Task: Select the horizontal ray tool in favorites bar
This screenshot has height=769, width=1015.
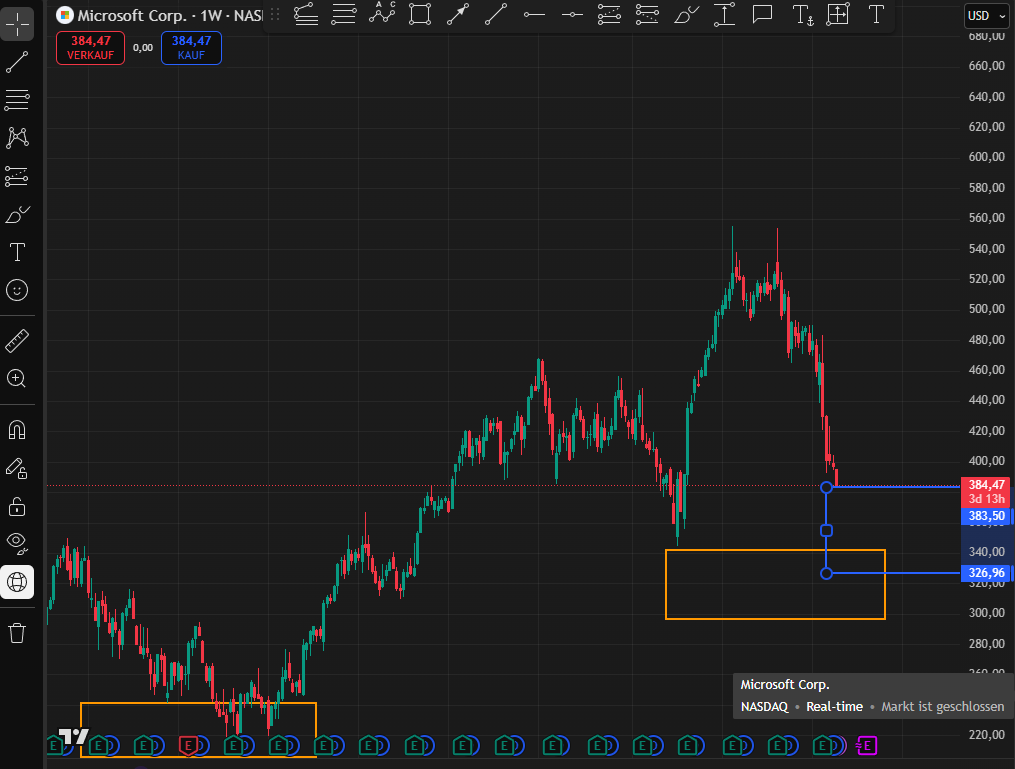Action: tap(534, 14)
